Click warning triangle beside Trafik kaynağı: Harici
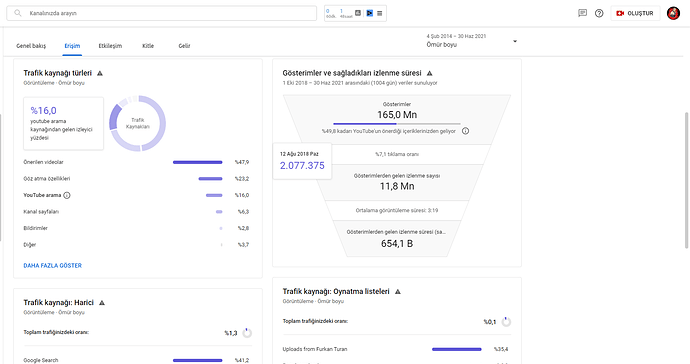The width and height of the screenshot is (690, 364). click(102, 303)
